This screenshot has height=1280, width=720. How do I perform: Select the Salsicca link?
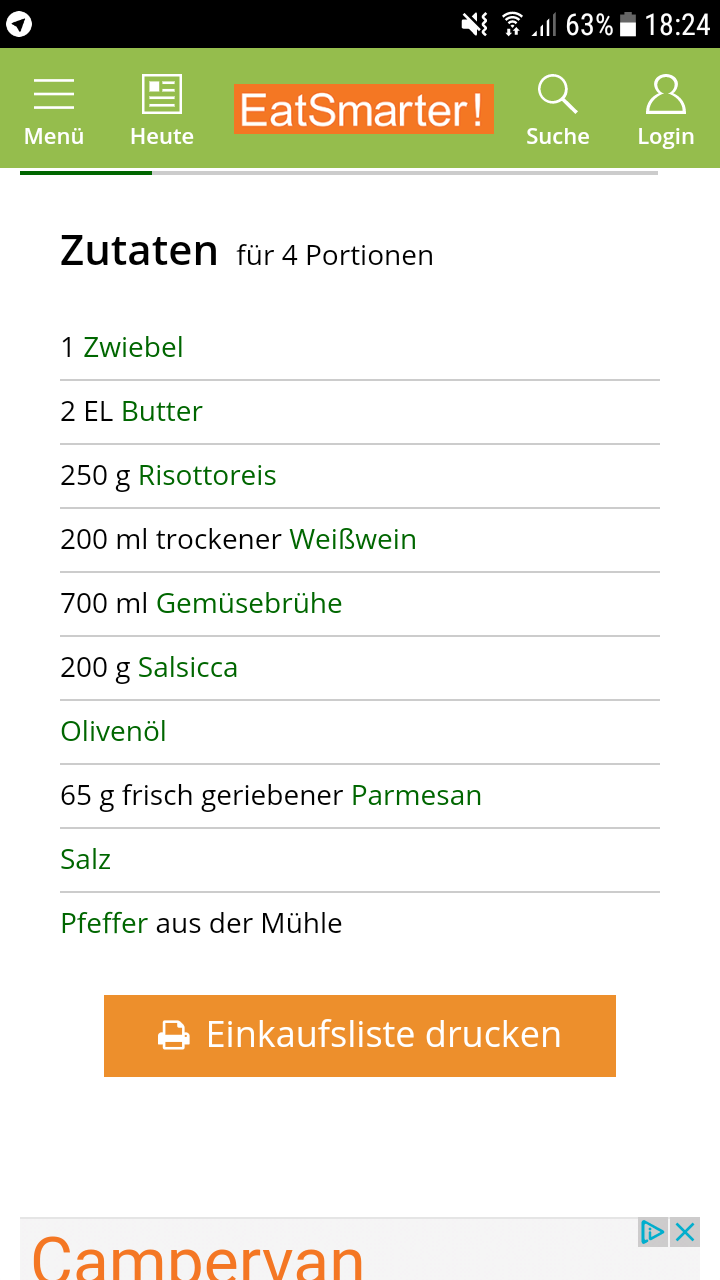[x=188, y=668]
